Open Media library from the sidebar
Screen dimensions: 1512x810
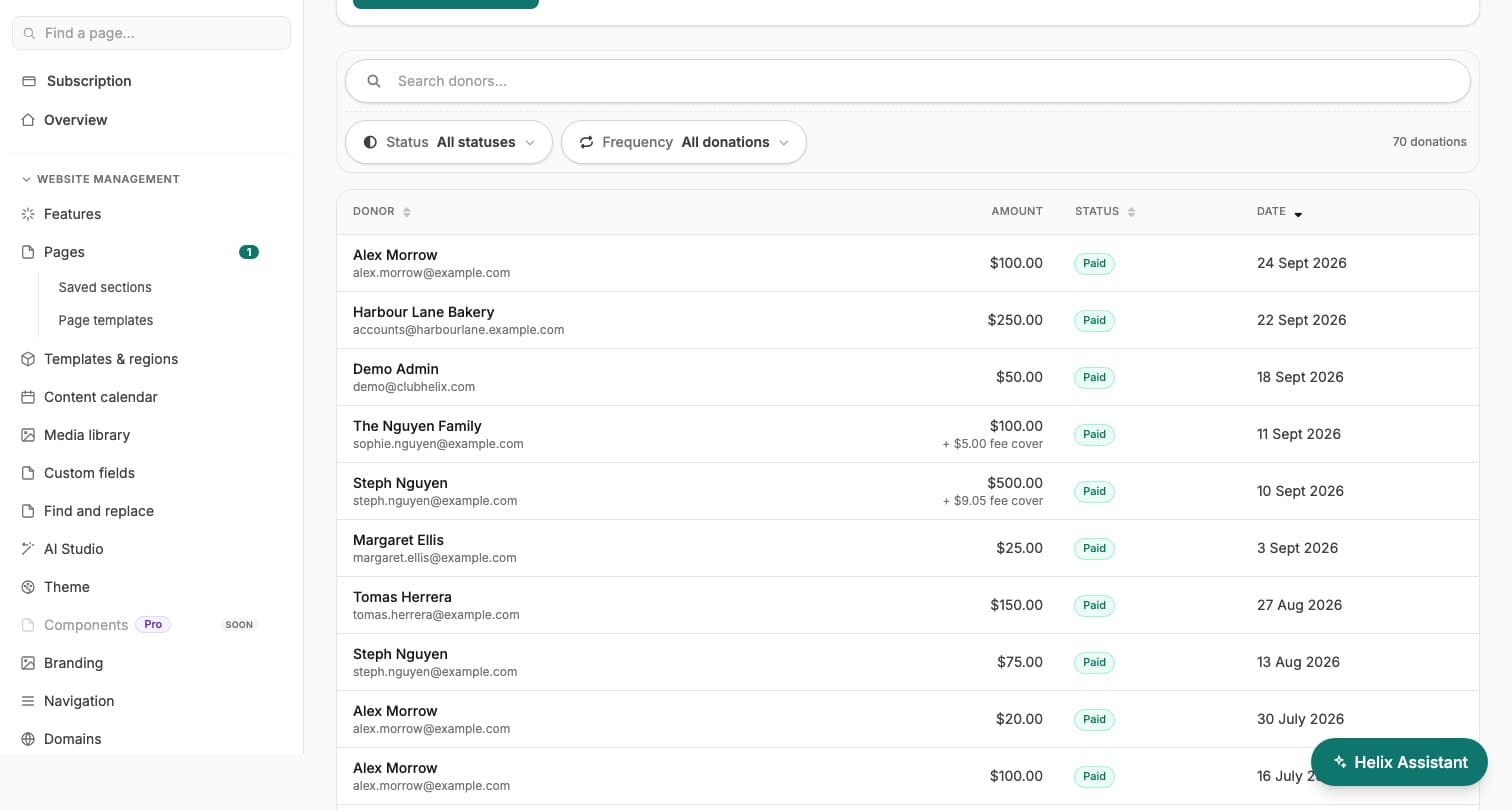tap(87, 435)
